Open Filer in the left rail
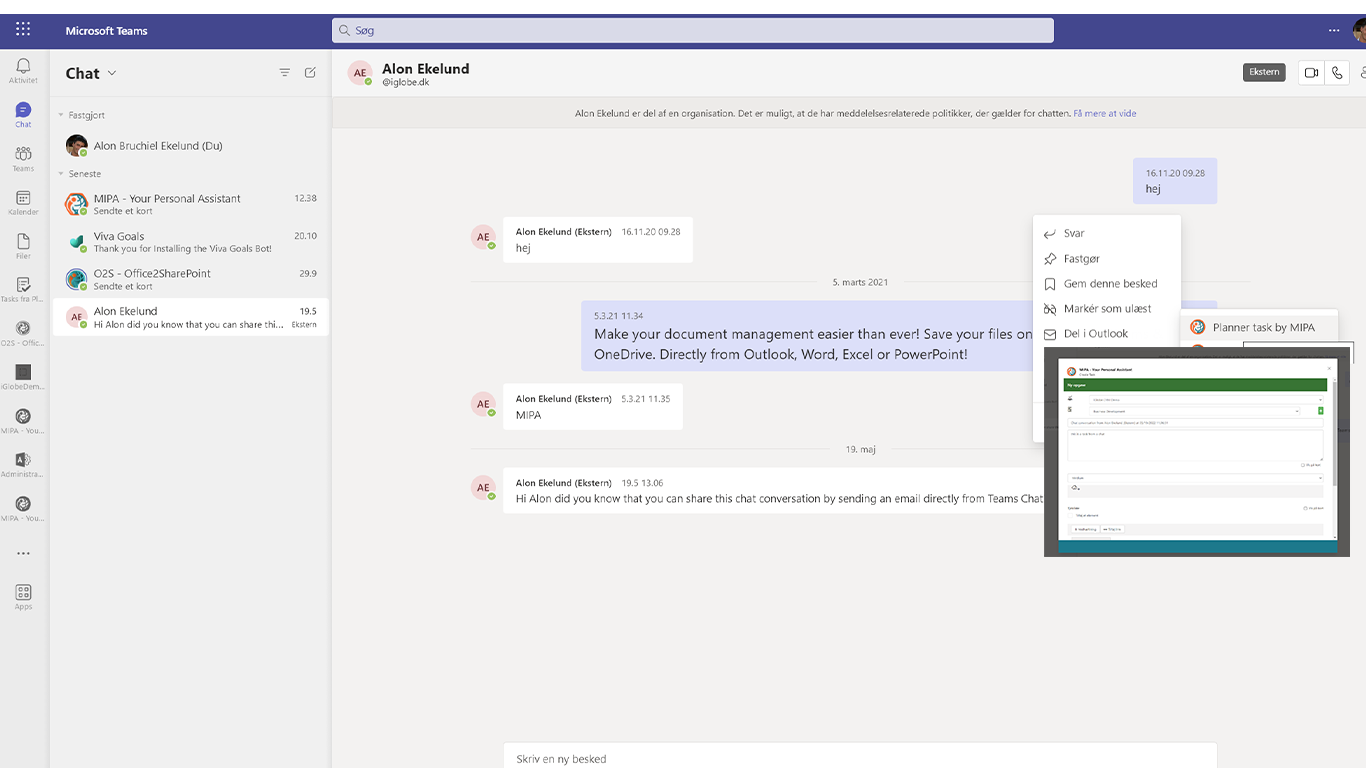 point(23,247)
